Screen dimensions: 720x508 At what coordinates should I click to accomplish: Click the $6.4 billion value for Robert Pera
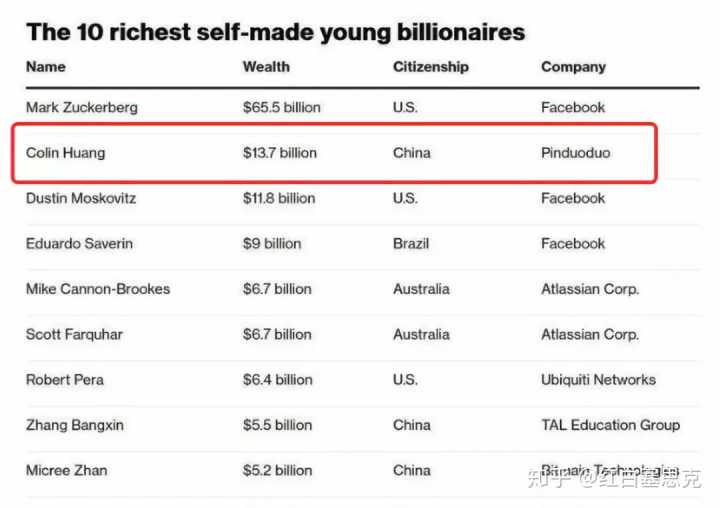pos(277,380)
